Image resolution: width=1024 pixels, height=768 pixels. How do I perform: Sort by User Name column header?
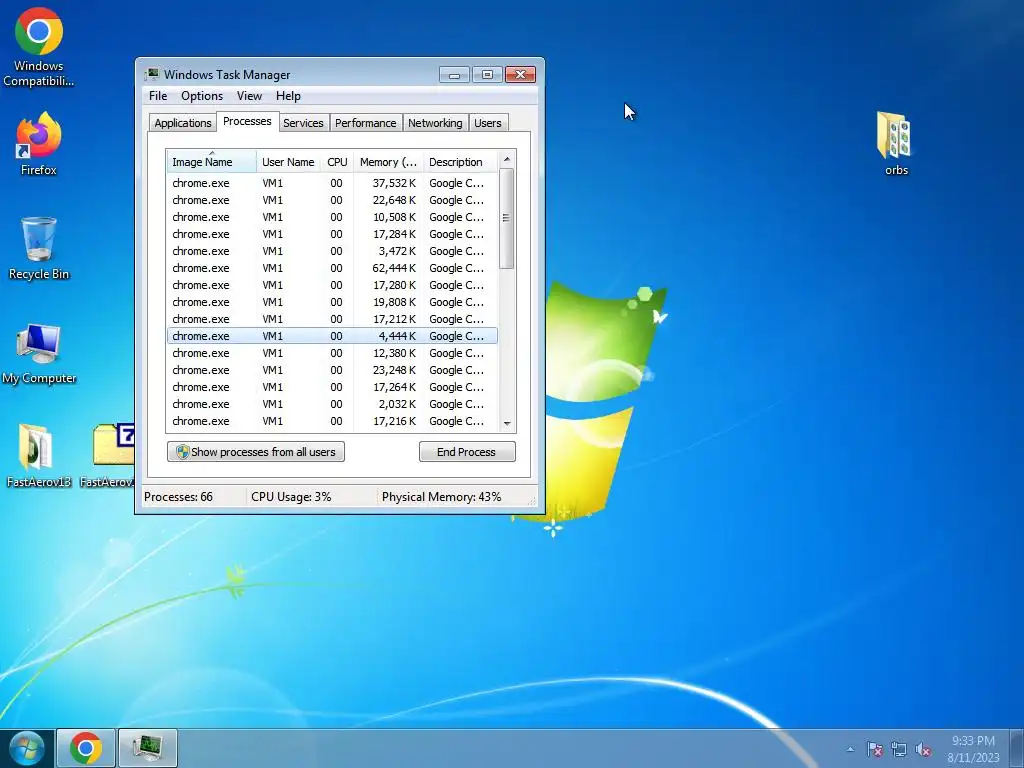coord(288,162)
